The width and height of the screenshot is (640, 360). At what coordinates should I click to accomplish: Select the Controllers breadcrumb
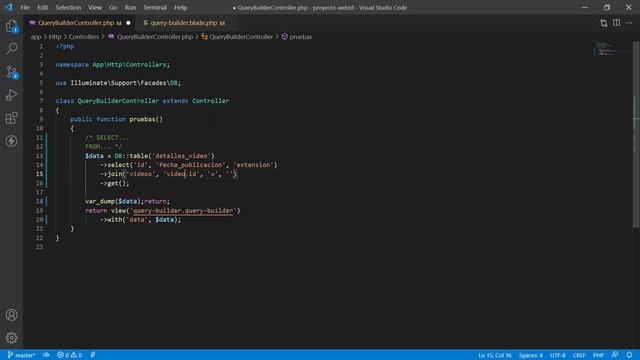[84, 37]
